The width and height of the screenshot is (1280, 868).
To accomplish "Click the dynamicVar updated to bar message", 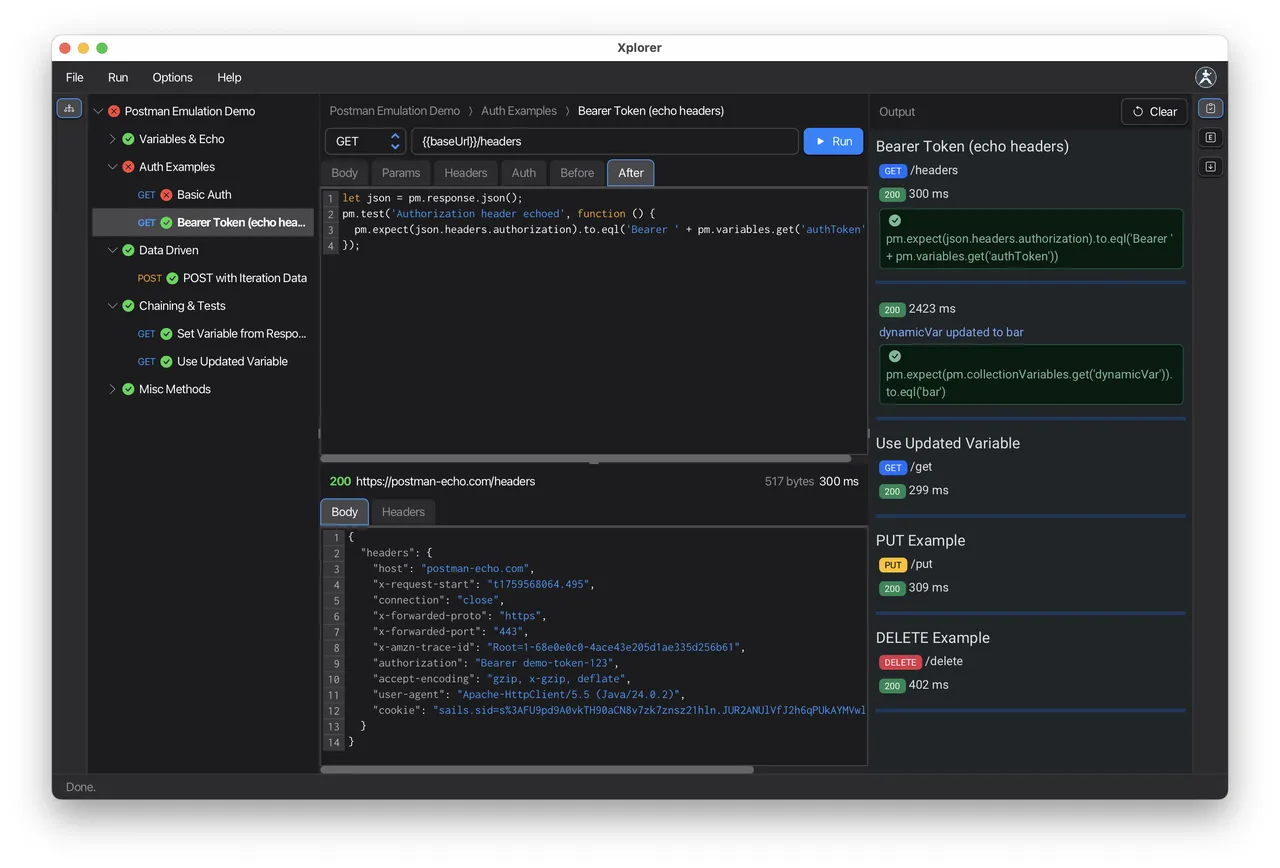I will click(x=951, y=332).
